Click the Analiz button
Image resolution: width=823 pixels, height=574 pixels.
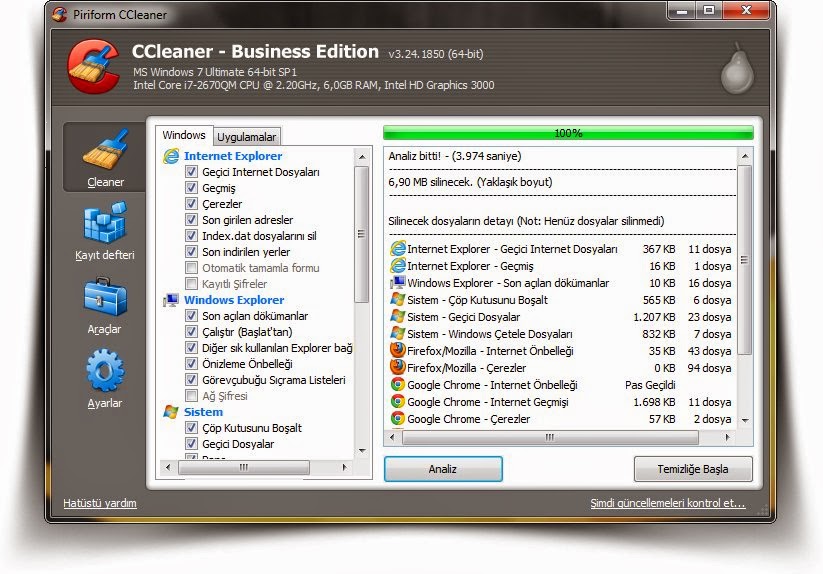tap(443, 469)
